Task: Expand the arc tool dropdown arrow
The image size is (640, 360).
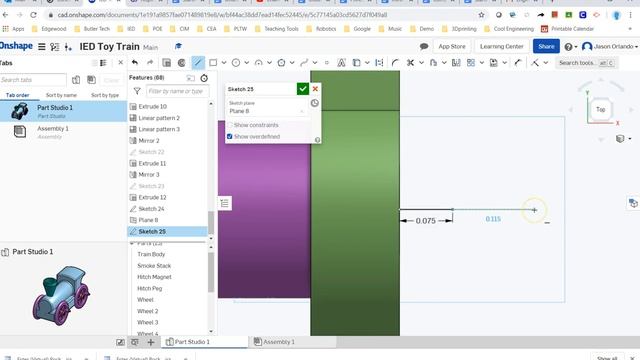Action: click(269, 63)
